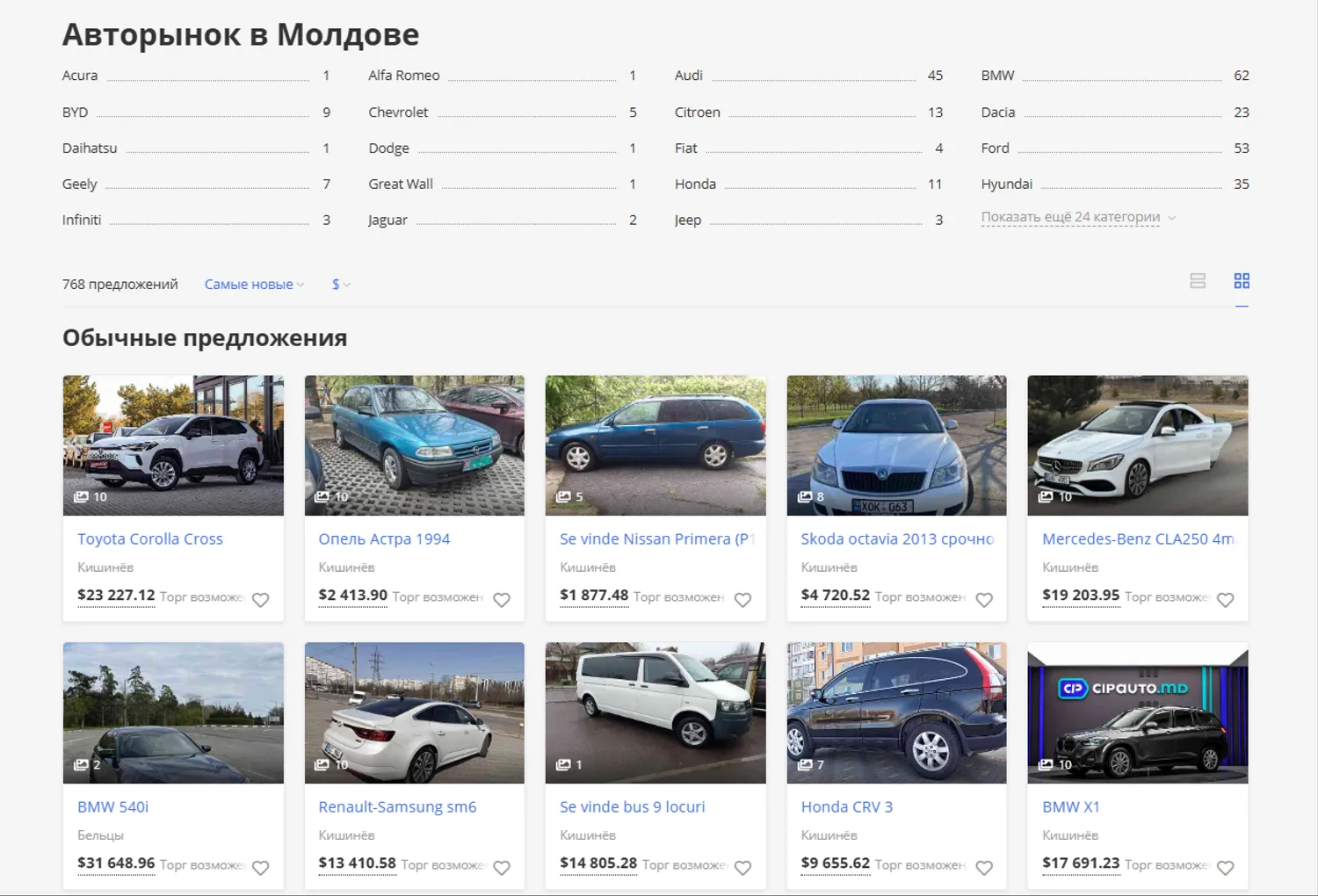Open the Renault-Samsung sm6 photo
The image size is (1318, 896).
tap(415, 713)
